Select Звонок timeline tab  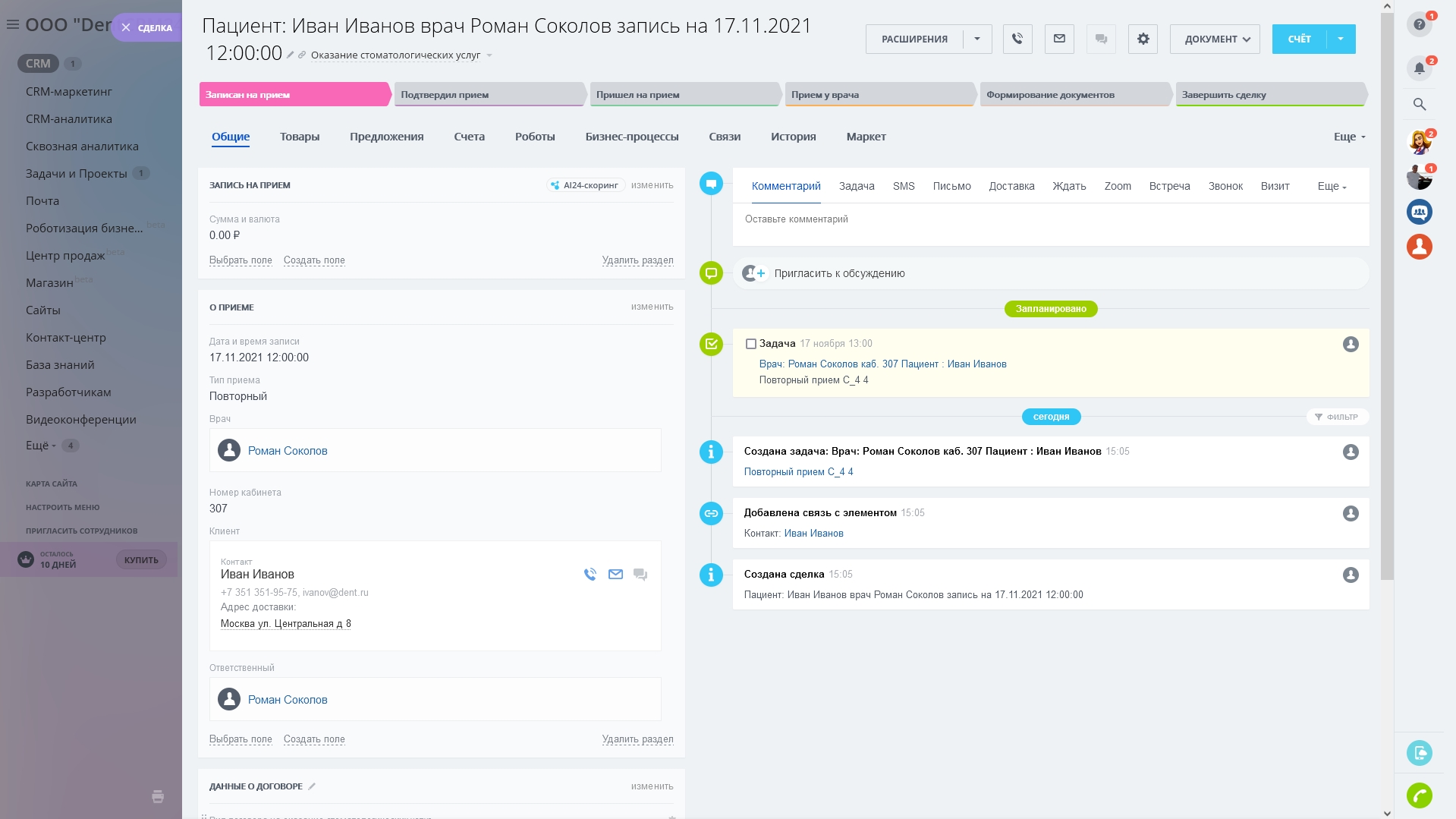point(1225,186)
